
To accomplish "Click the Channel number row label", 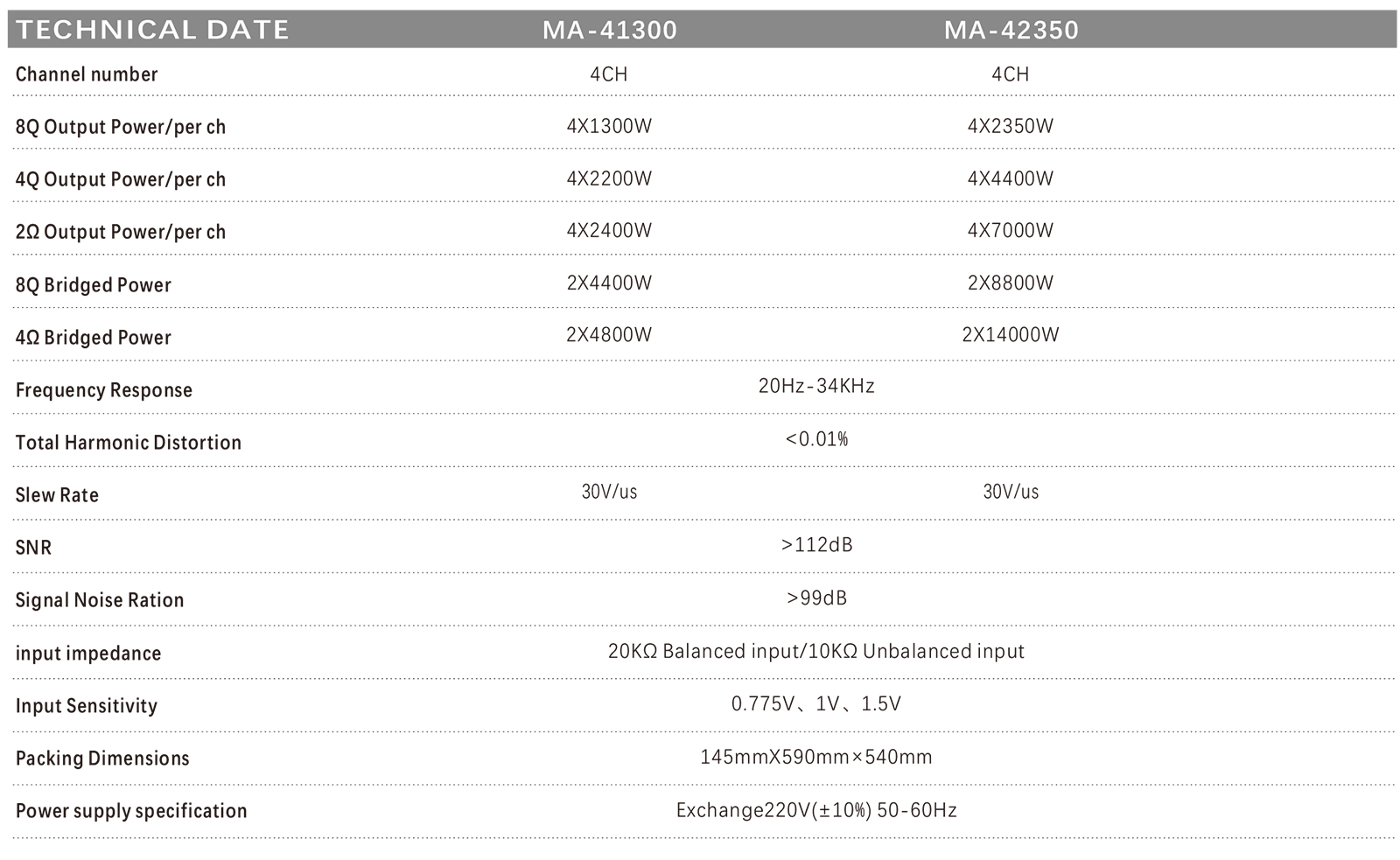I will 87,74.
